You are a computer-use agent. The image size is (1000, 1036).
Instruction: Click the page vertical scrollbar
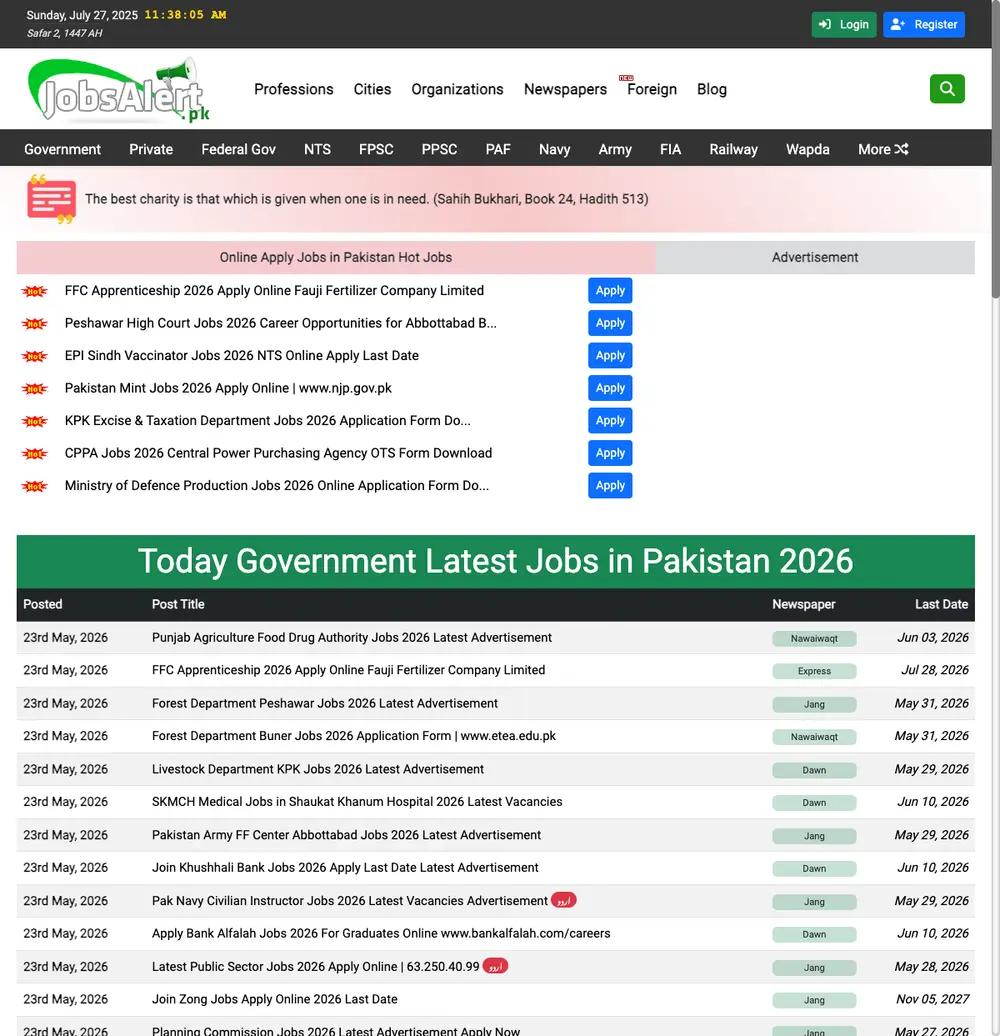pyautogui.click(x=995, y=148)
